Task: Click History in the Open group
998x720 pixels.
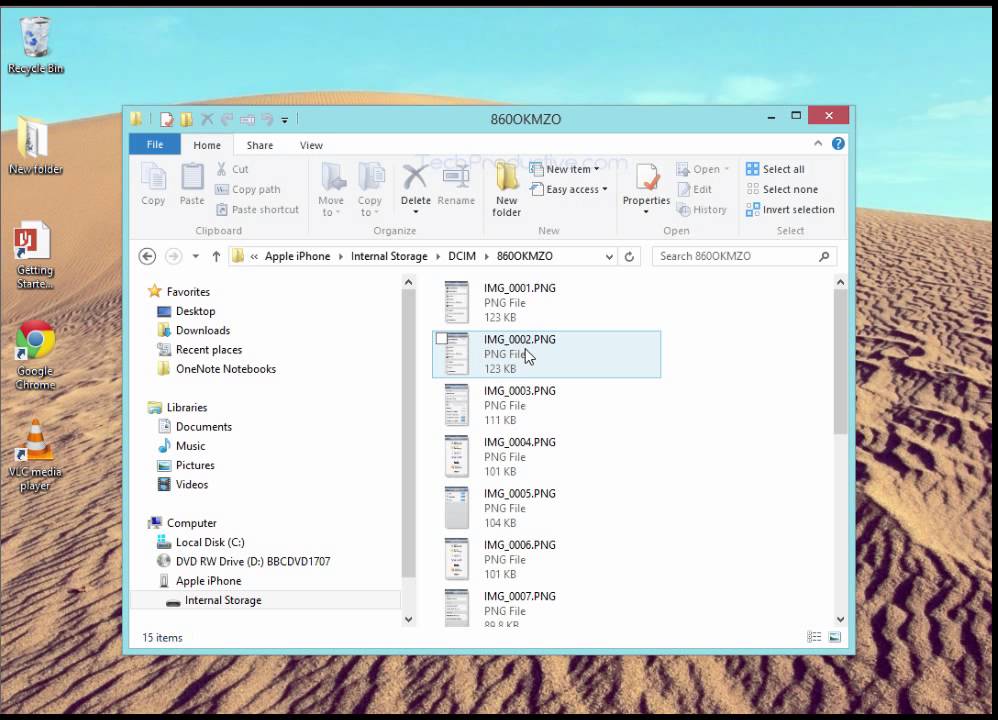Action: pos(701,209)
